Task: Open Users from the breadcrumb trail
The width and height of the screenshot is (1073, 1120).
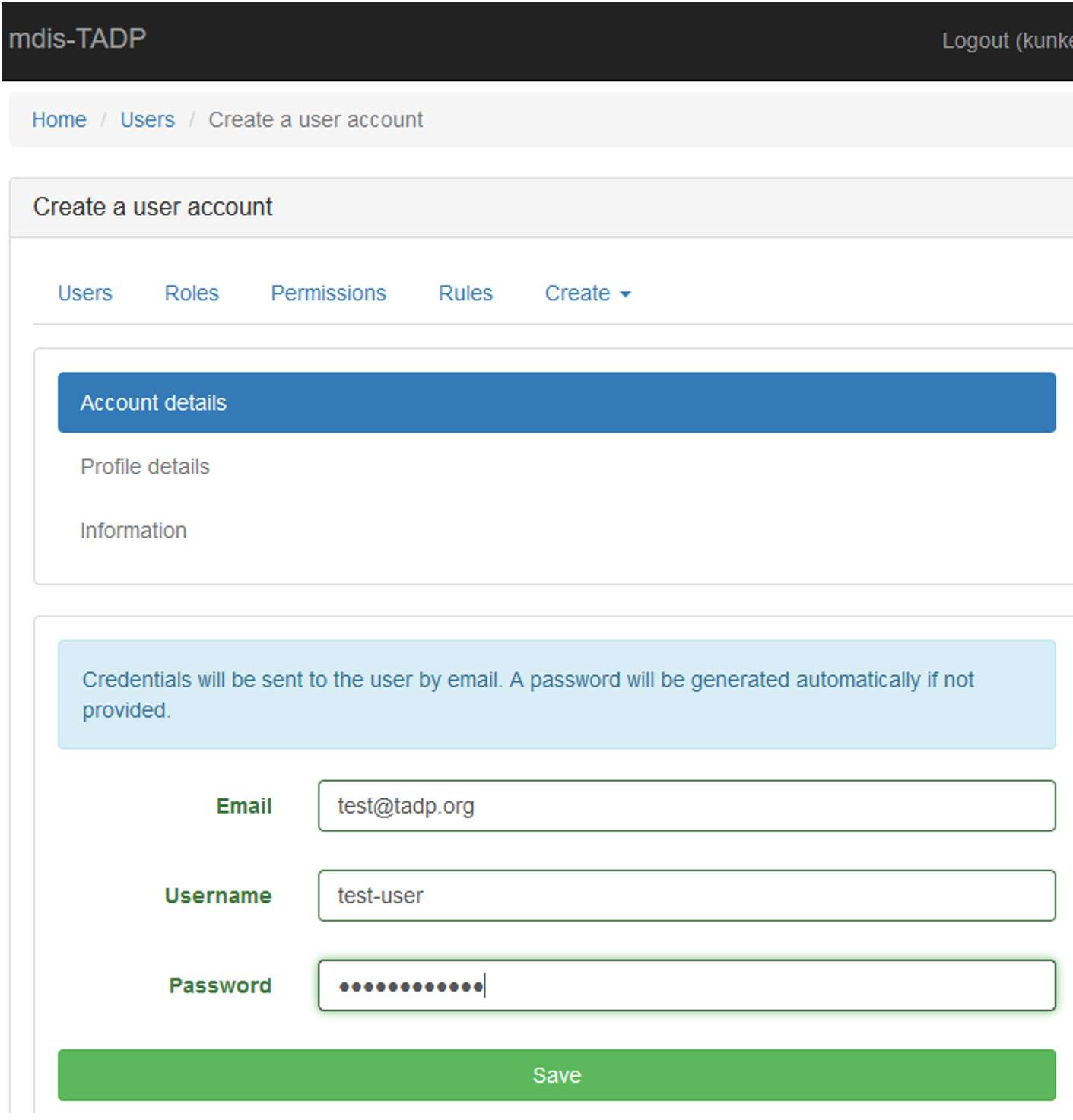Action: click(147, 119)
